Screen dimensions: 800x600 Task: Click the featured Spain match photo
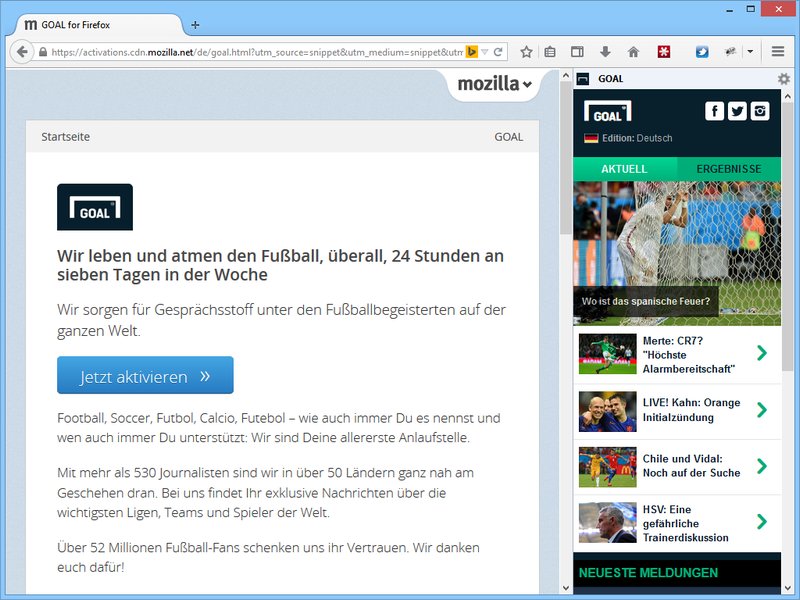point(677,253)
